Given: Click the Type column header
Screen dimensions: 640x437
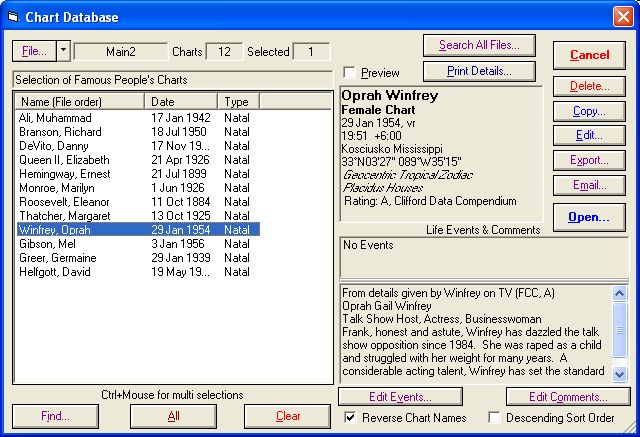Looking at the screenshot, I should coord(238,102).
